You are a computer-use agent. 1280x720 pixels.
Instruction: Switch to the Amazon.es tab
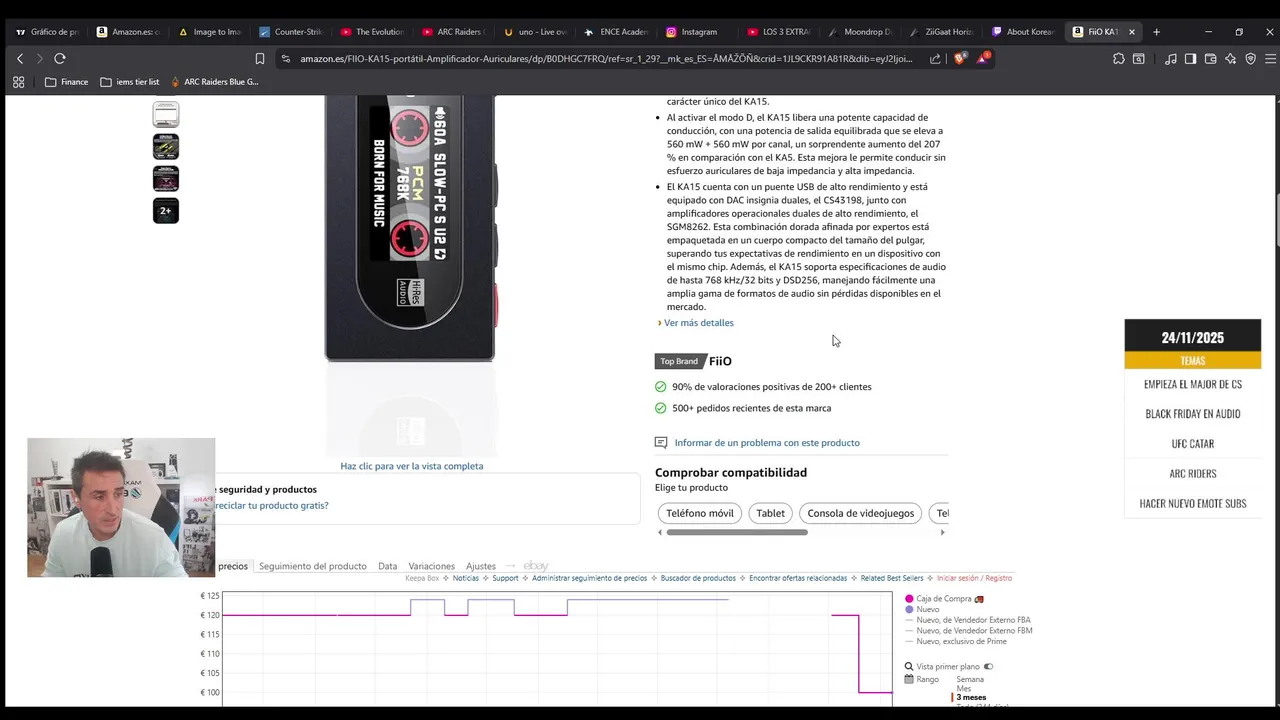pyautogui.click(x=127, y=32)
